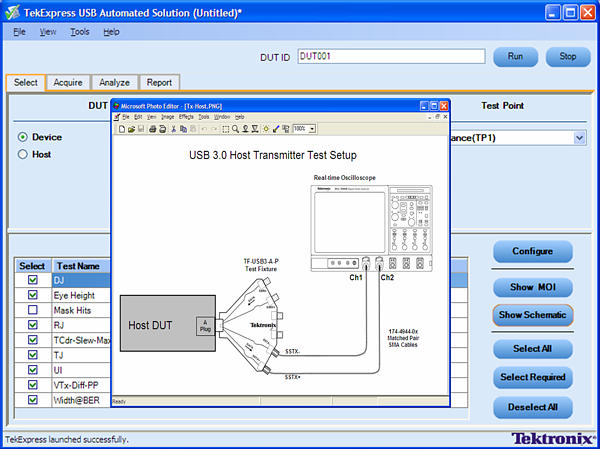Select the Host radio button

pyautogui.click(x=23, y=155)
